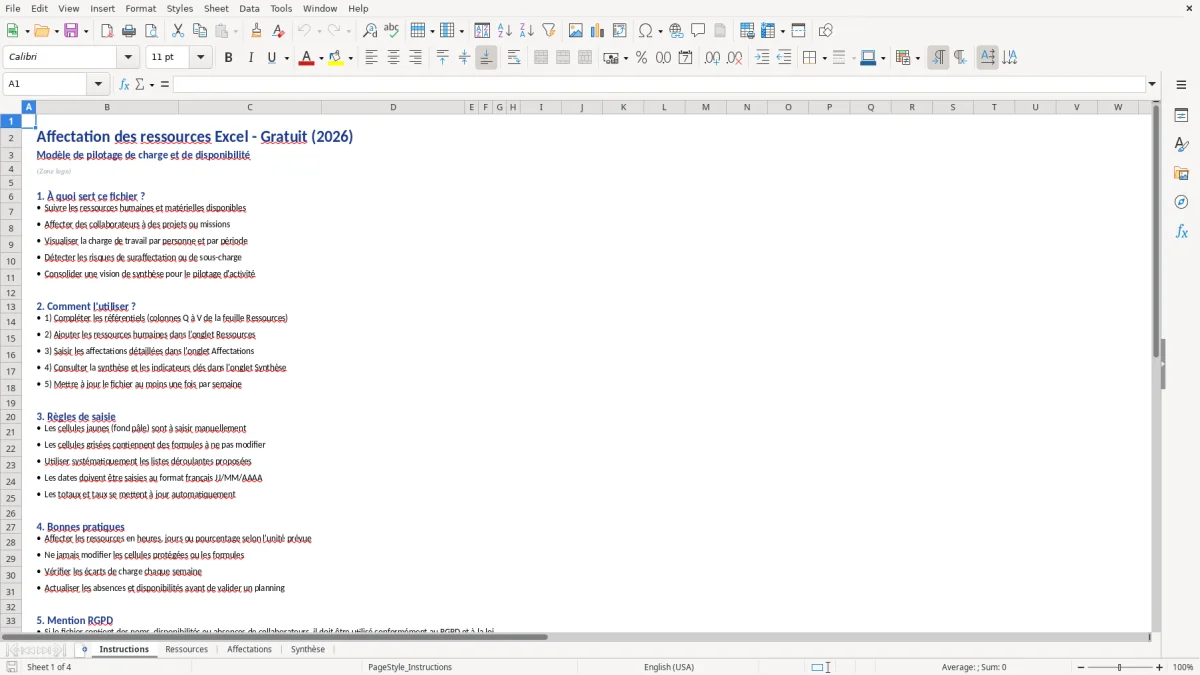Image resolution: width=1200 pixels, height=675 pixels.
Task: Expand the formula bar
Action: pos(1153,84)
